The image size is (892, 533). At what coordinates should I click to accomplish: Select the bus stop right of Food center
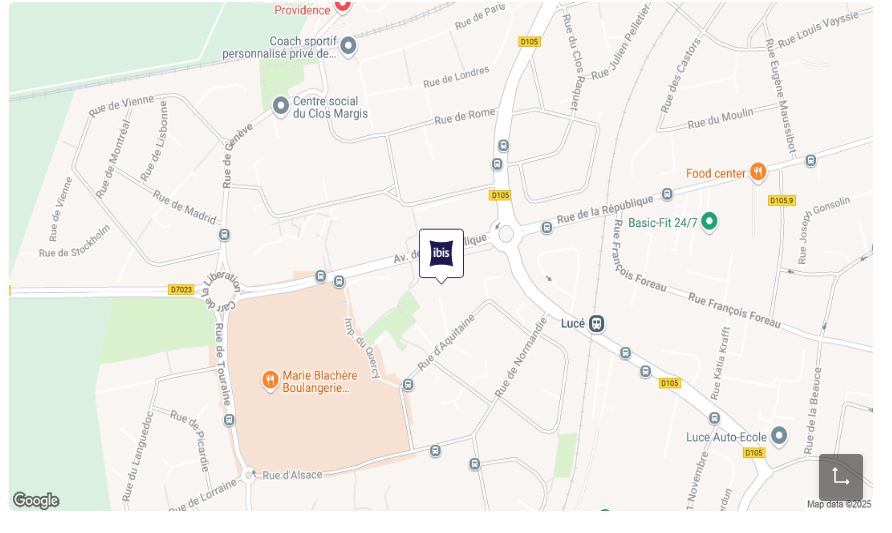(x=811, y=160)
